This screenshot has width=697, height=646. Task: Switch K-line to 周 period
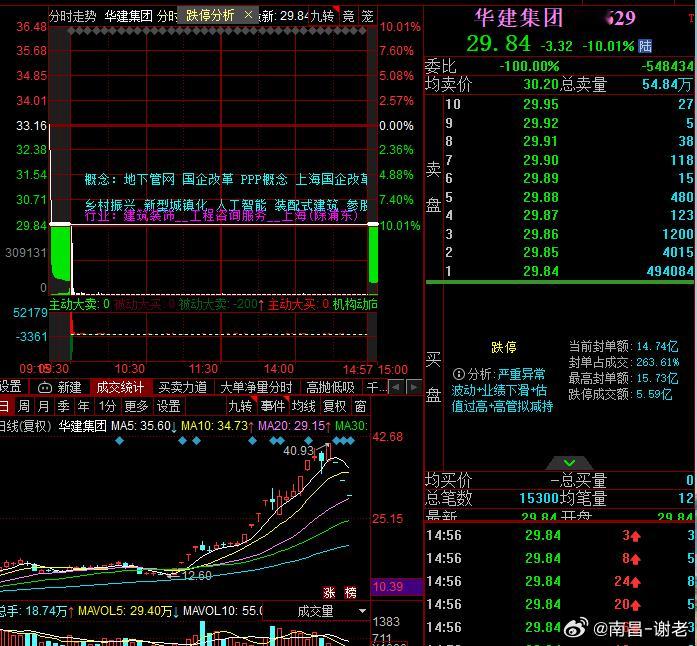coord(24,406)
